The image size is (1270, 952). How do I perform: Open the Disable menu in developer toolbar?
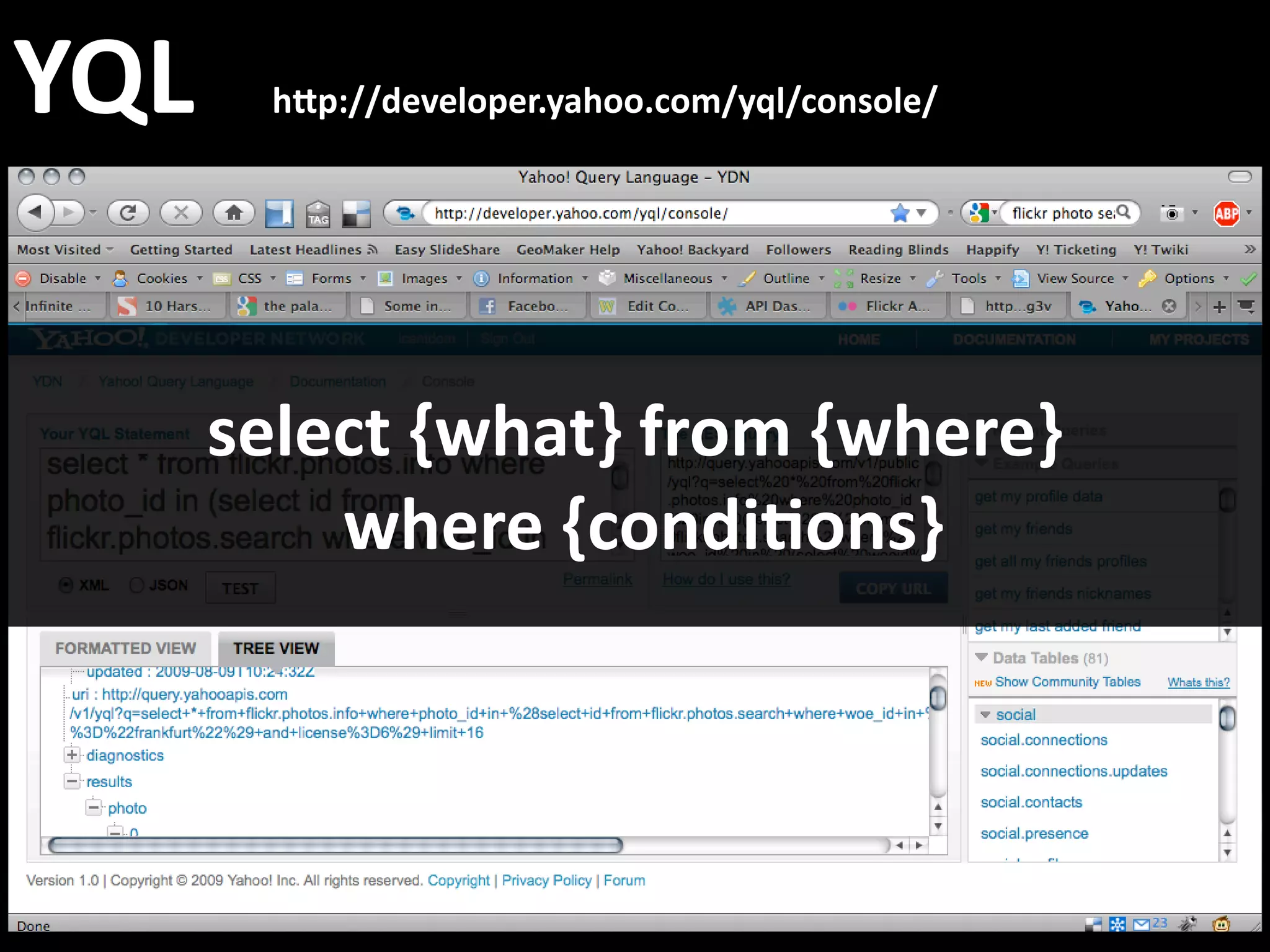point(58,278)
